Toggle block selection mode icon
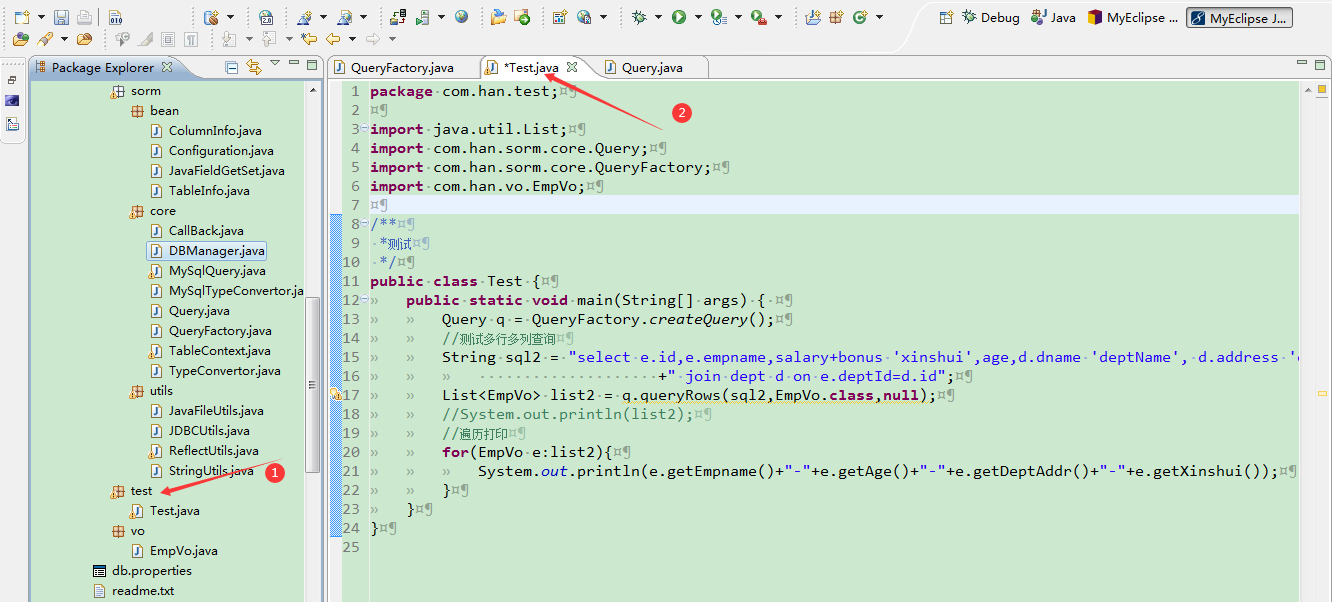 (x=167, y=39)
